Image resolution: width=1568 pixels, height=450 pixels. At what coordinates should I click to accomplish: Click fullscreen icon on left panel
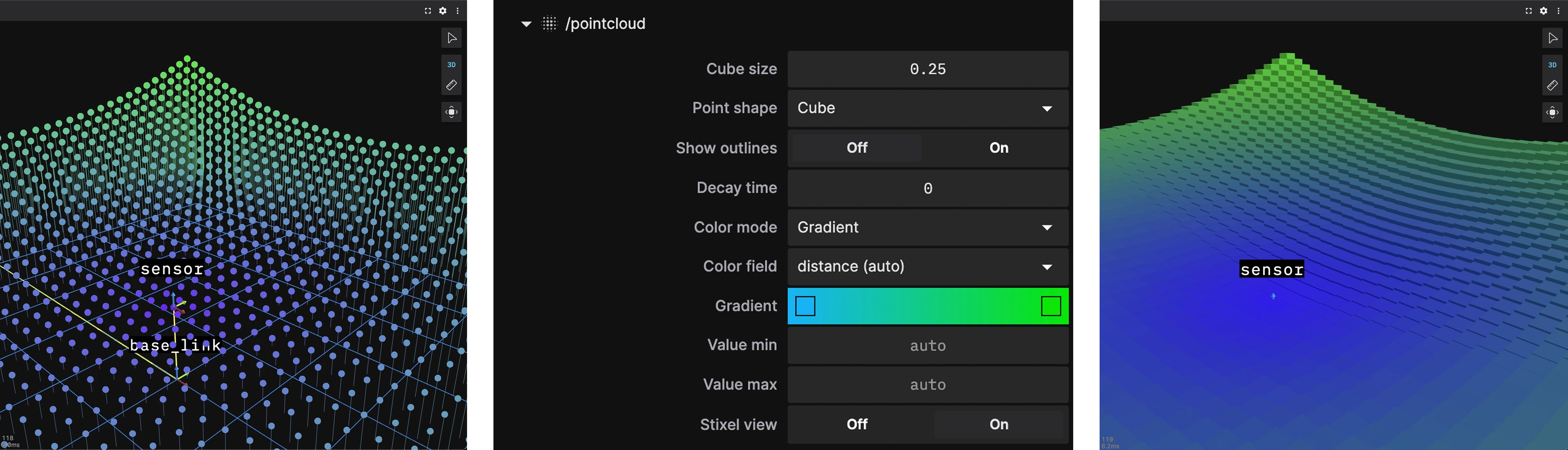coord(428,11)
